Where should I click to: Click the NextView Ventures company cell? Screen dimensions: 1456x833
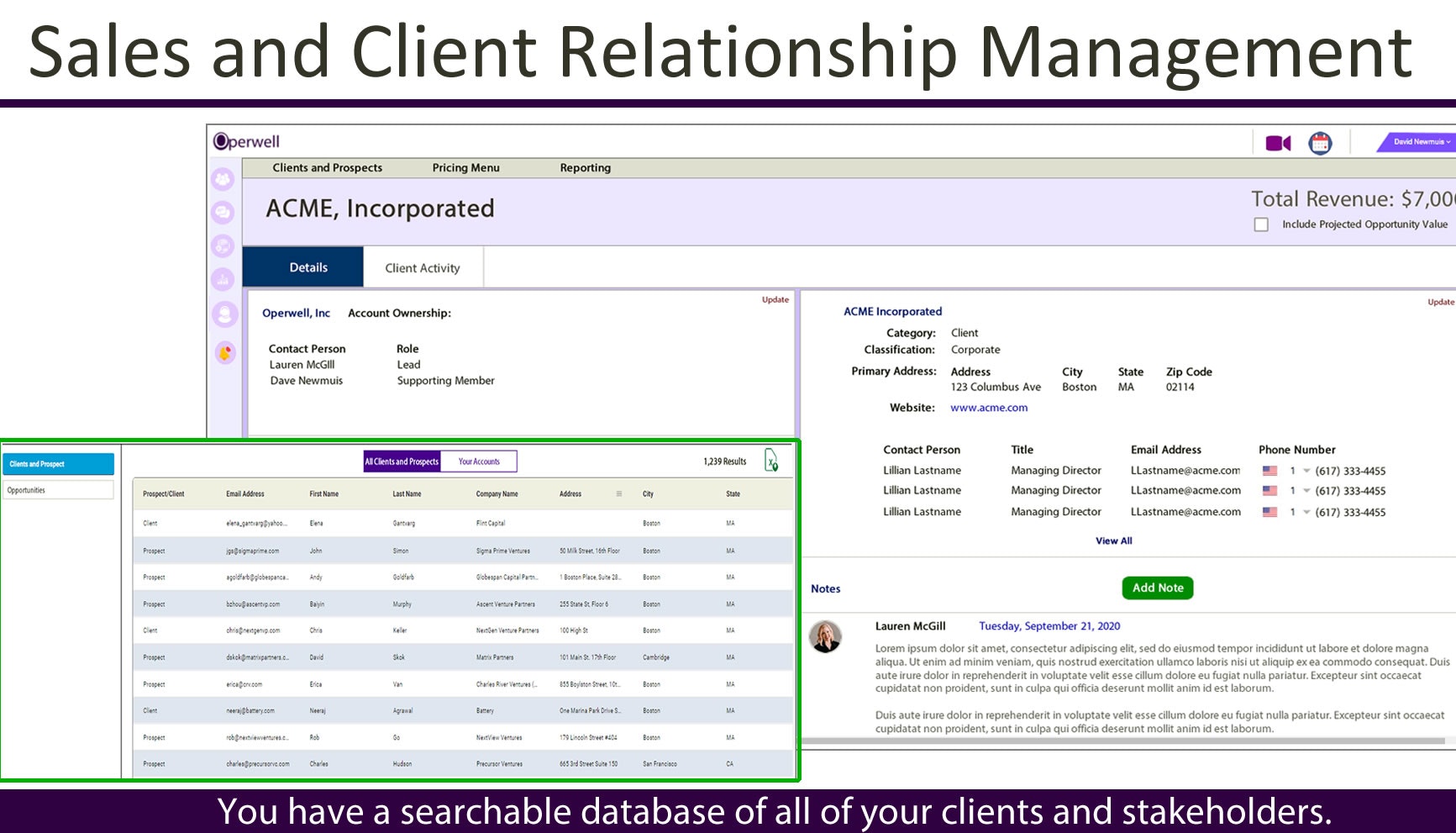499,737
